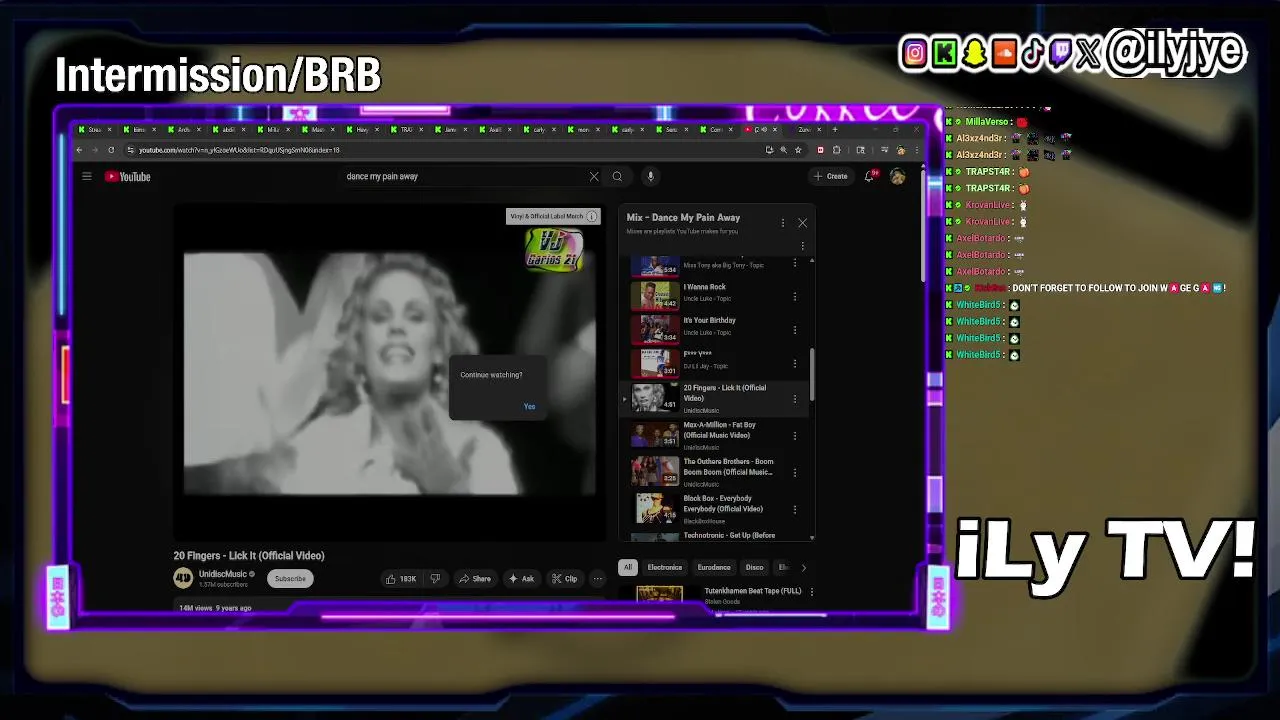Click '14M views 9 years ago' description
Image resolution: width=1280 pixels, height=720 pixels.
click(215, 608)
